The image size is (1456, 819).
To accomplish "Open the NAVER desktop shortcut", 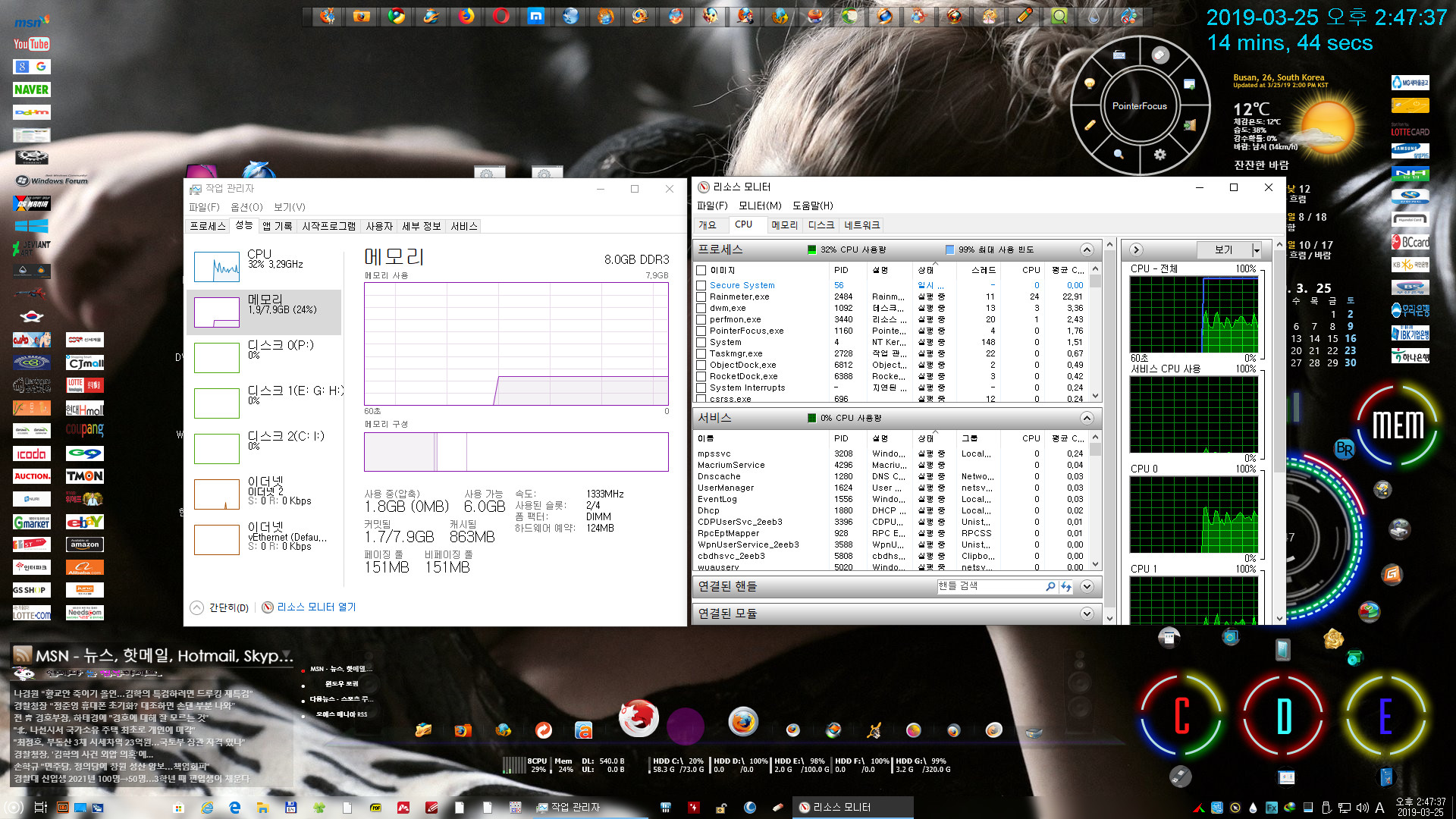I will pos(31,89).
